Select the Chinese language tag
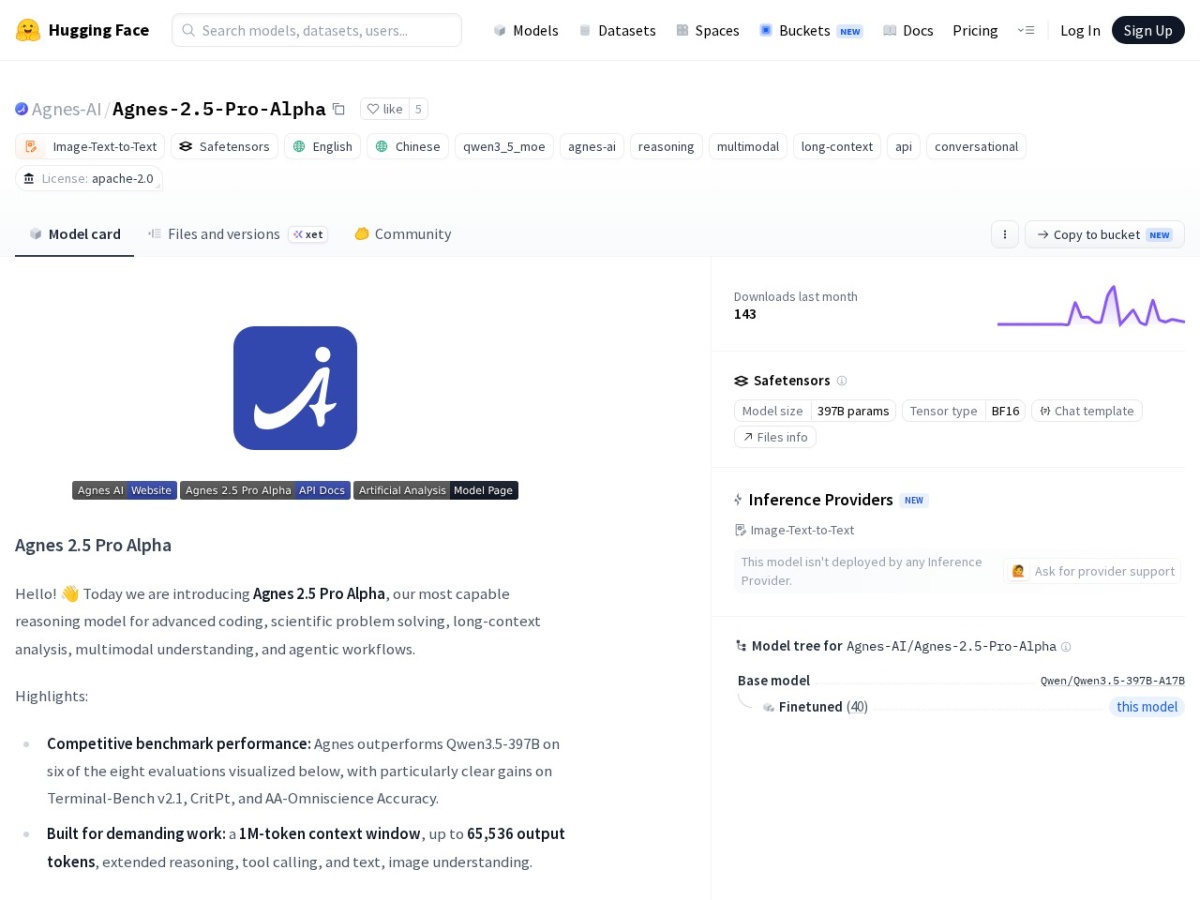1200x900 pixels. coord(407,147)
